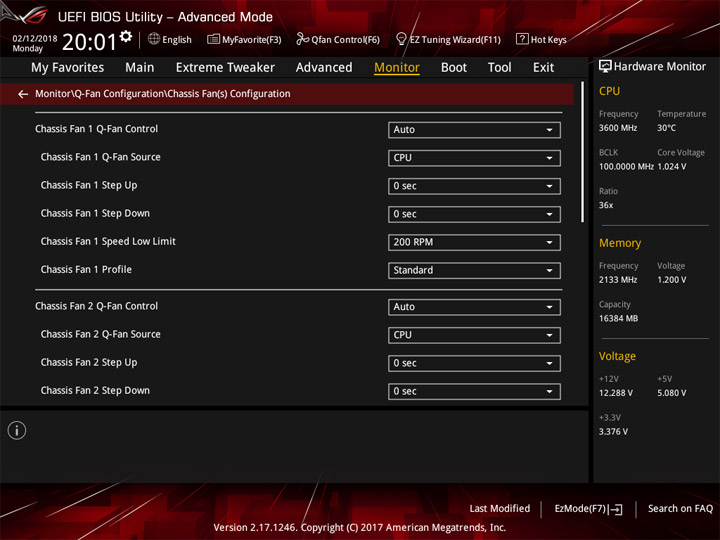Click the Hot Keys question mark icon
The width and height of the screenshot is (720, 540).
coord(522,39)
